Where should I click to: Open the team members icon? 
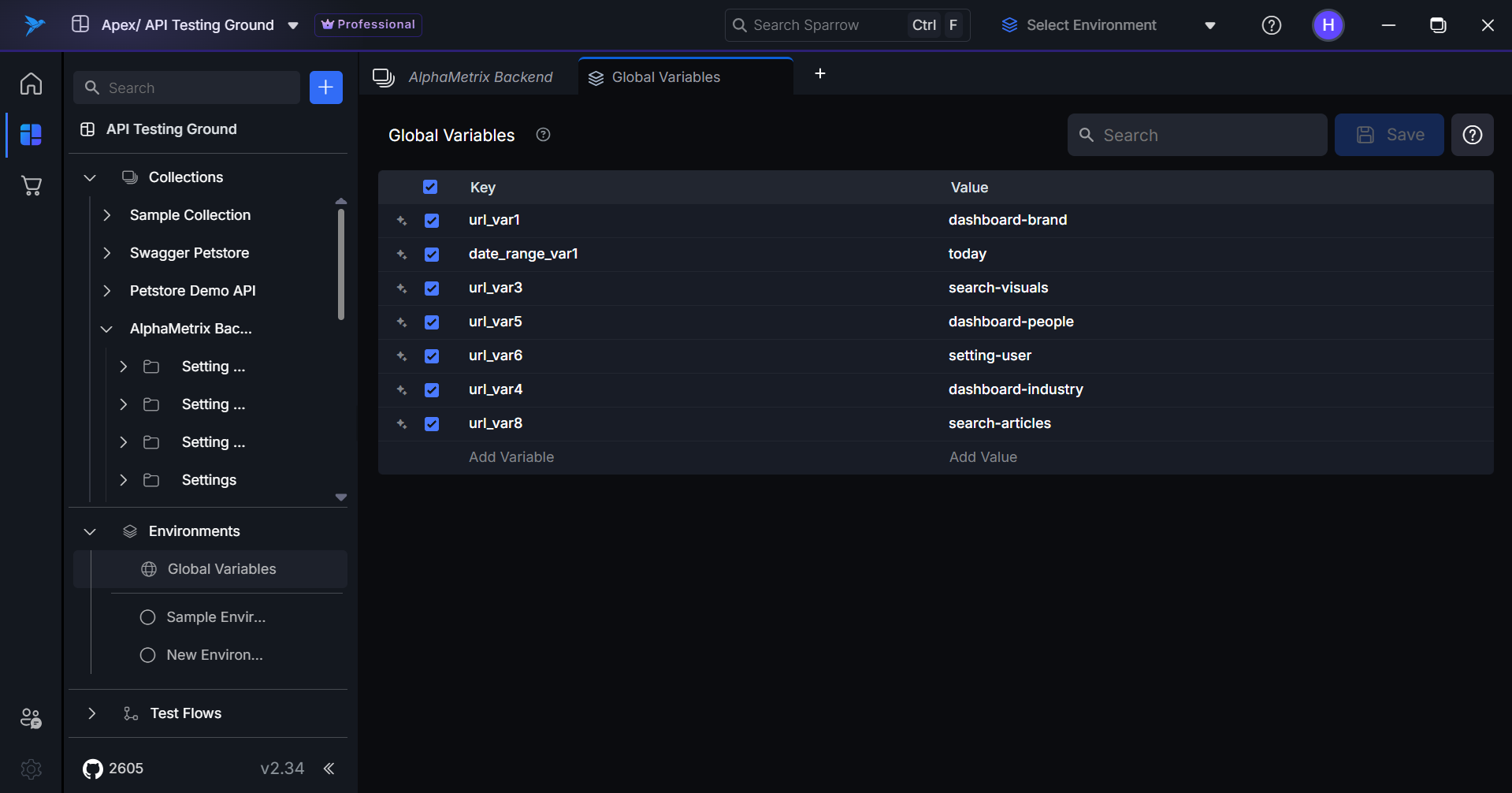click(31, 718)
